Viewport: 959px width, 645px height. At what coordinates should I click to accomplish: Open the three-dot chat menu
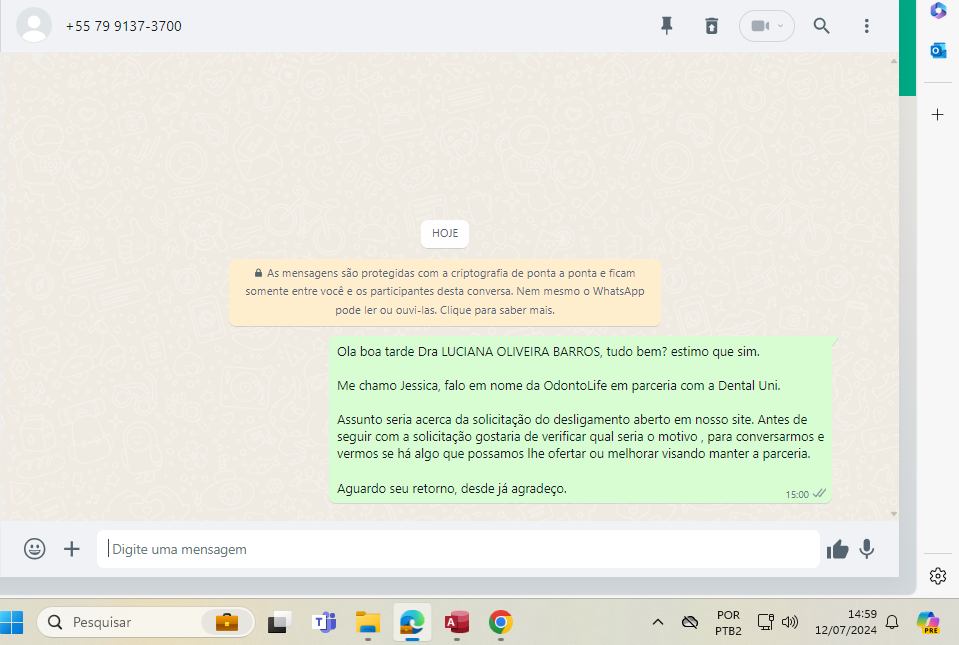pos(867,26)
